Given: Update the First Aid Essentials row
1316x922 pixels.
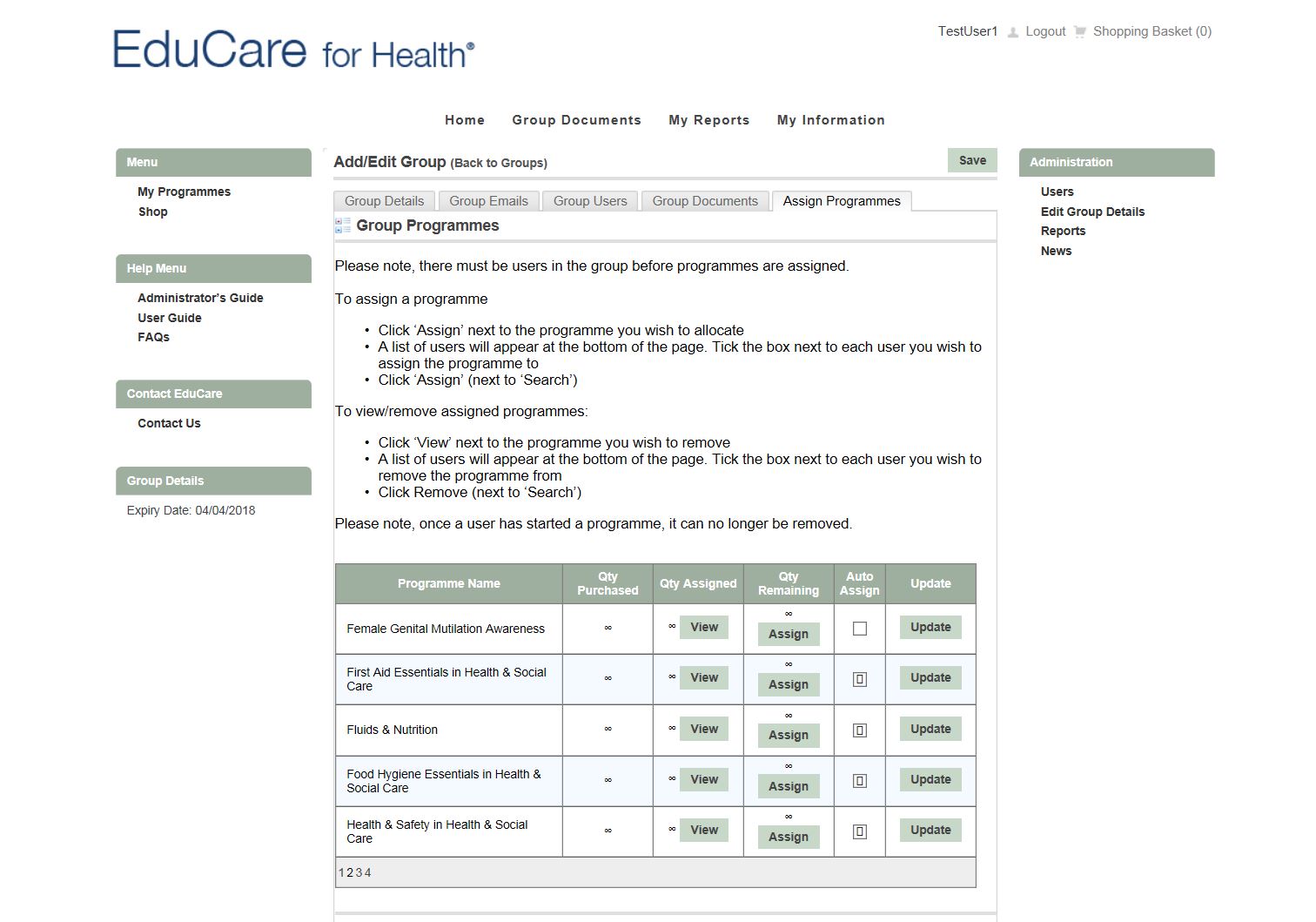Looking at the screenshot, I should point(930,677).
